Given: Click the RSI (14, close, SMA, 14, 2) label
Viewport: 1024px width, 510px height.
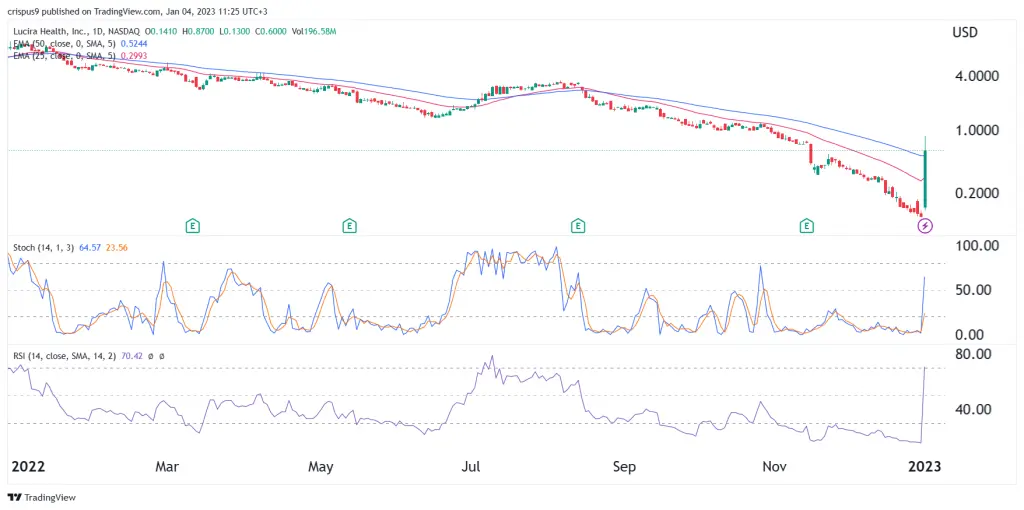Looking at the screenshot, I should click(x=65, y=357).
